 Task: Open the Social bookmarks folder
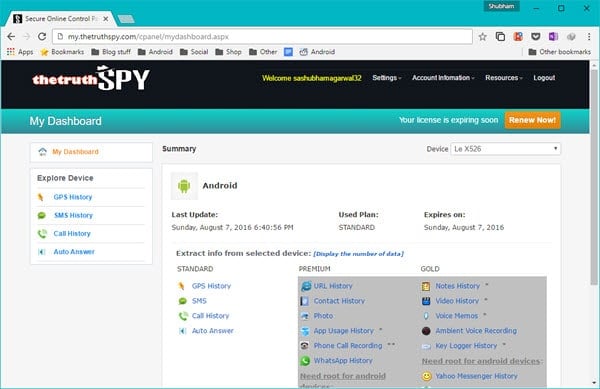pos(194,52)
